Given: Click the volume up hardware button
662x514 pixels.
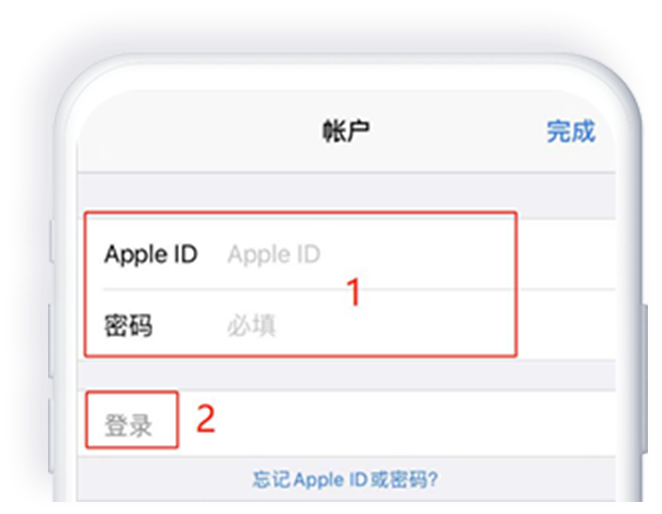Looking at the screenshot, I should click(51, 340).
